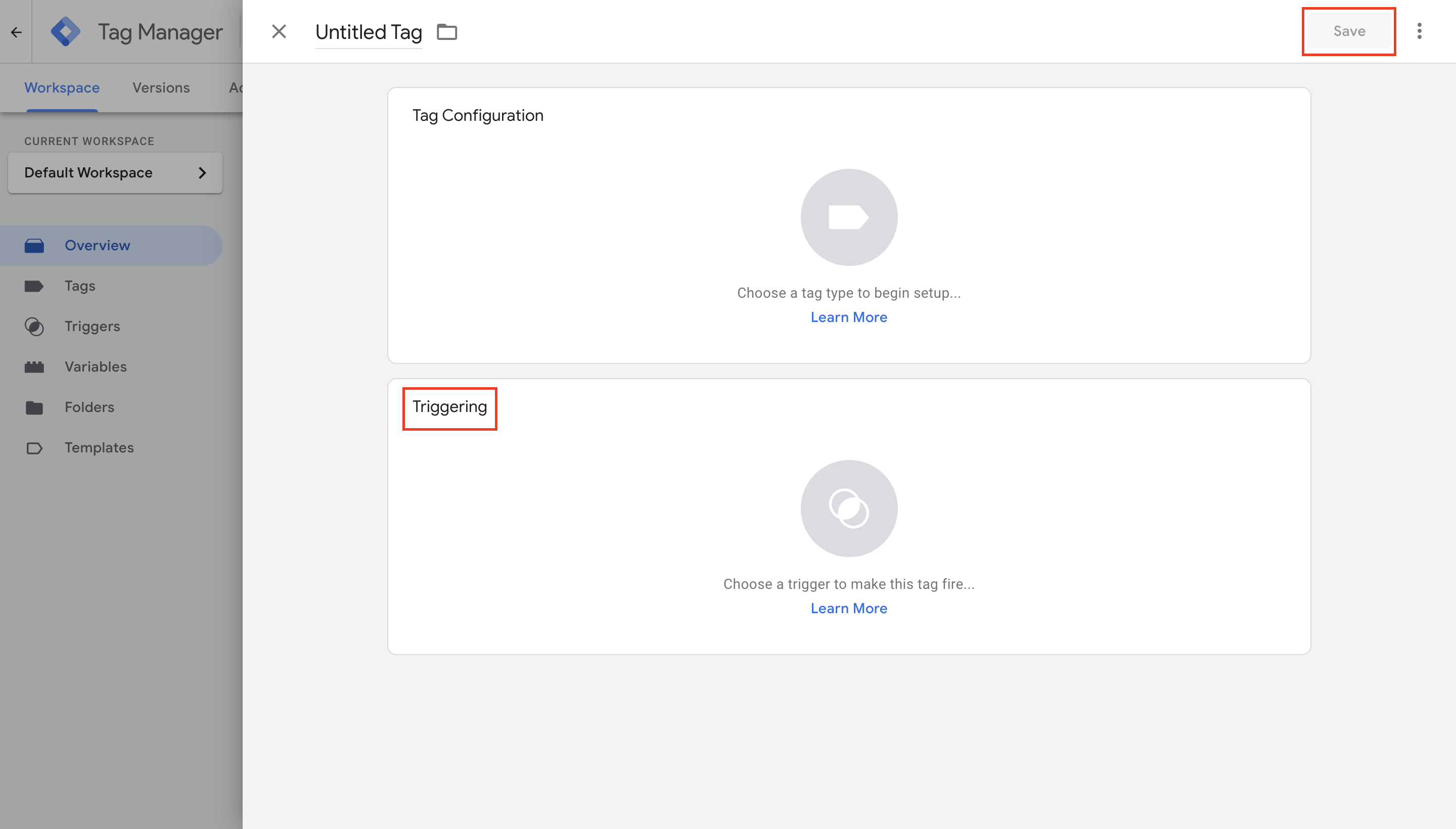The image size is (1456, 829).
Task: Follow Learn More under Triggering
Action: (x=848, y=608)
